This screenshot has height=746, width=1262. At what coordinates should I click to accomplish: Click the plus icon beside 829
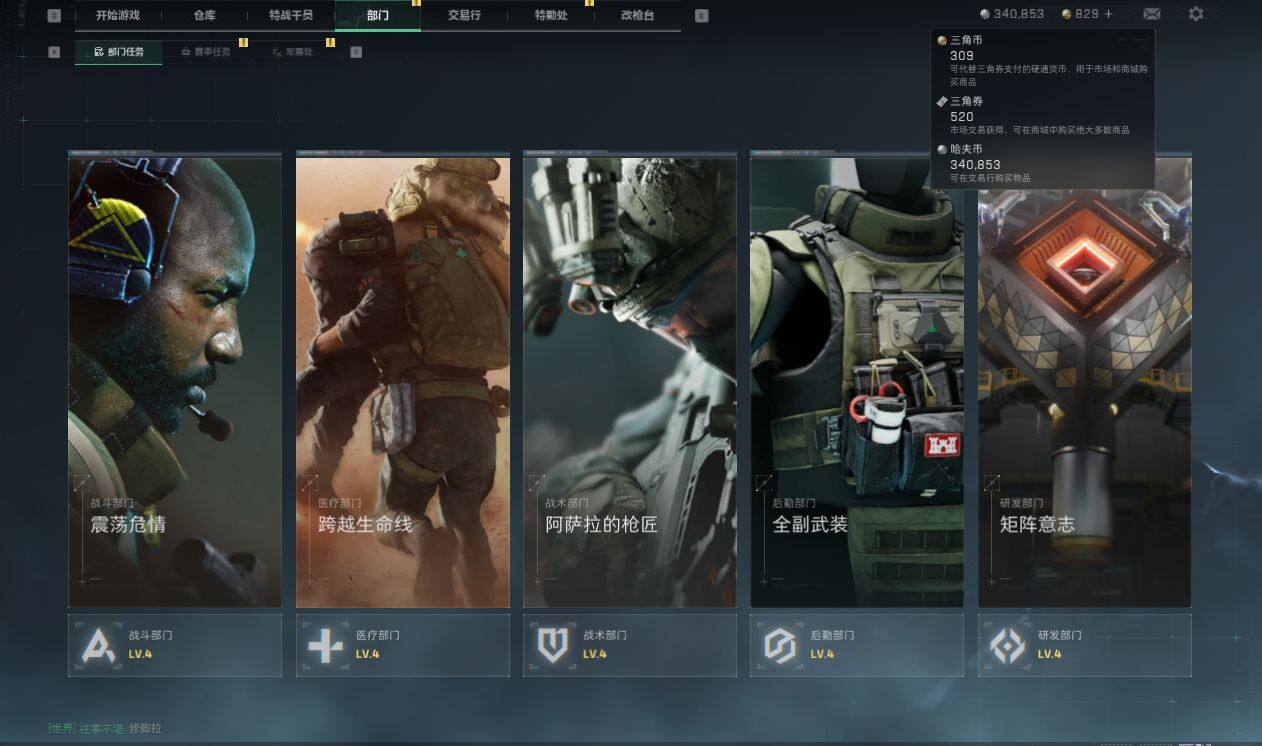1108,14
